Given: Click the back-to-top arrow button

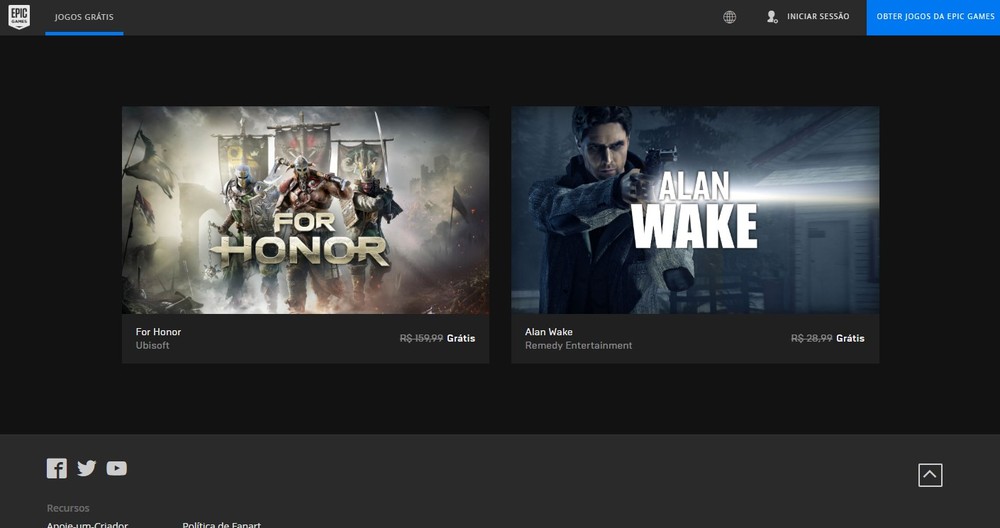Looking at the screenshot, I should point(930,475).
